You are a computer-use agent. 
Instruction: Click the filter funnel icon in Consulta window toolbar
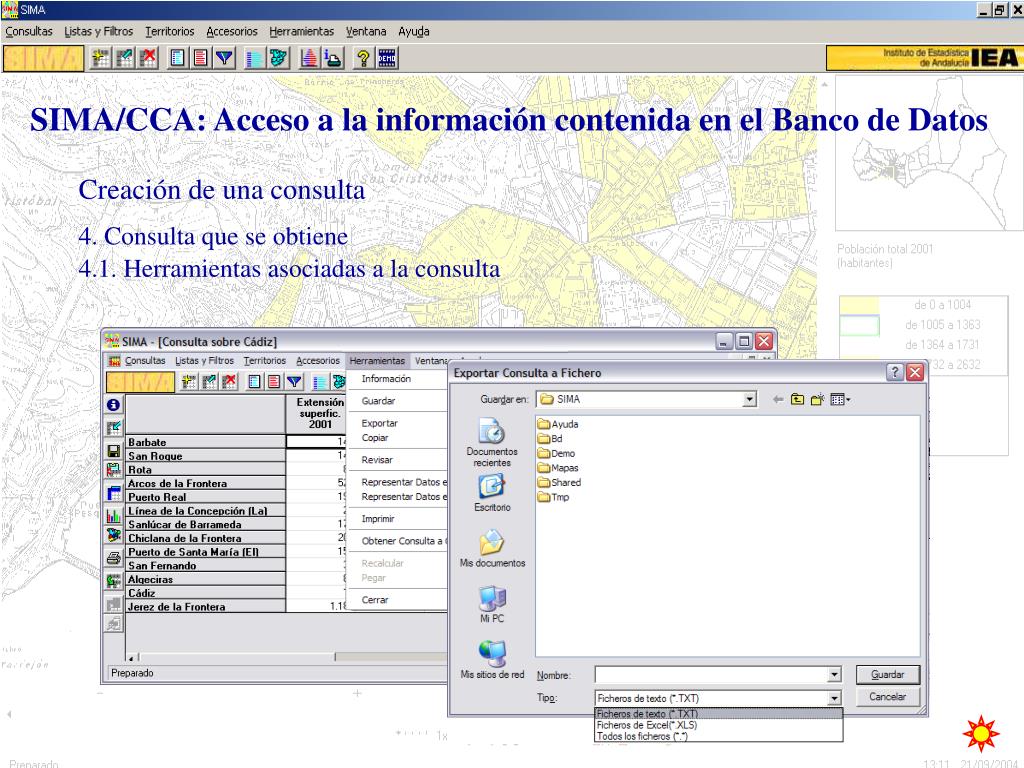[295, 382]
